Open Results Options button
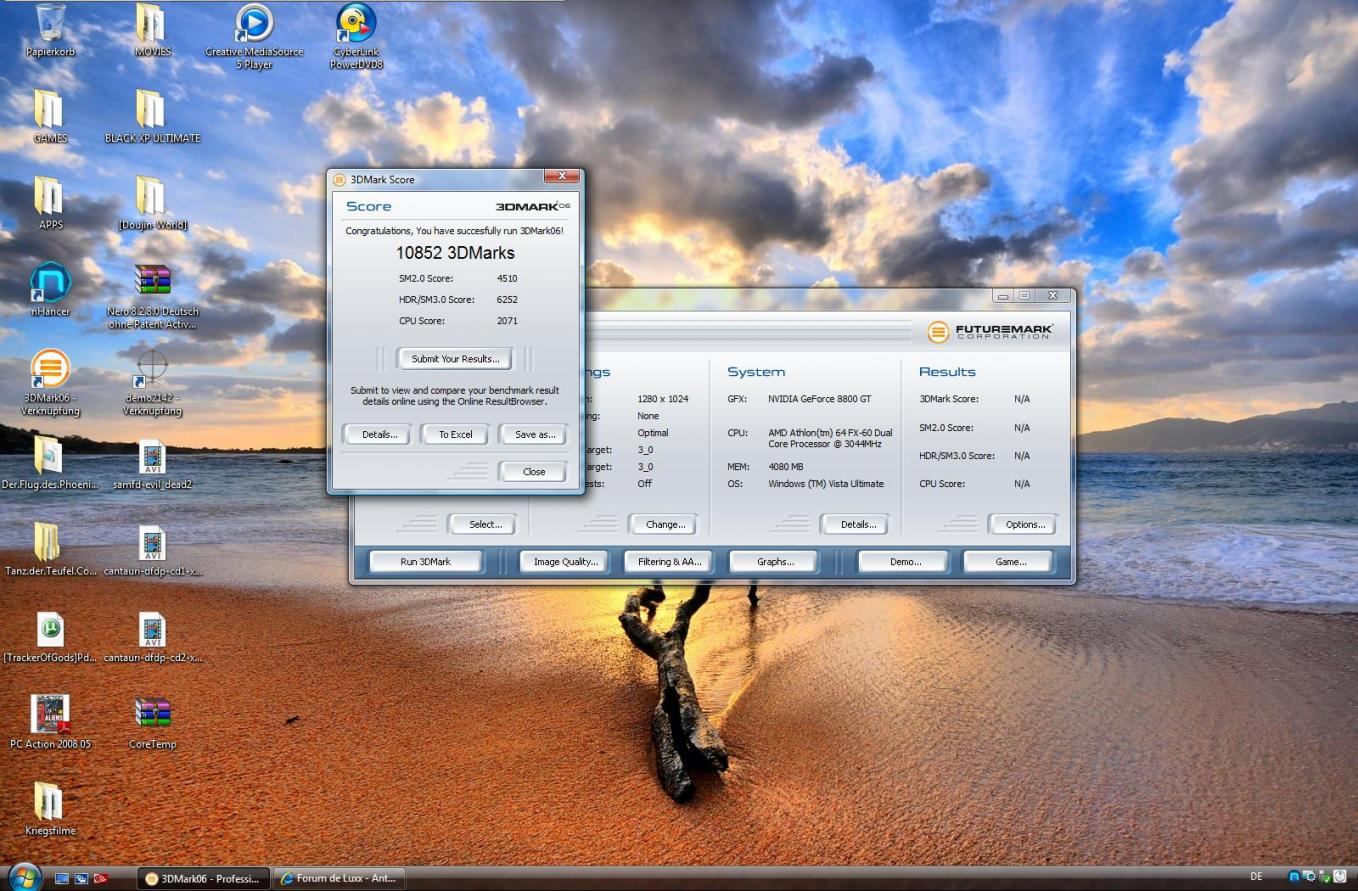Screen dimensions: 1358x891 (x=1024, y=524)
